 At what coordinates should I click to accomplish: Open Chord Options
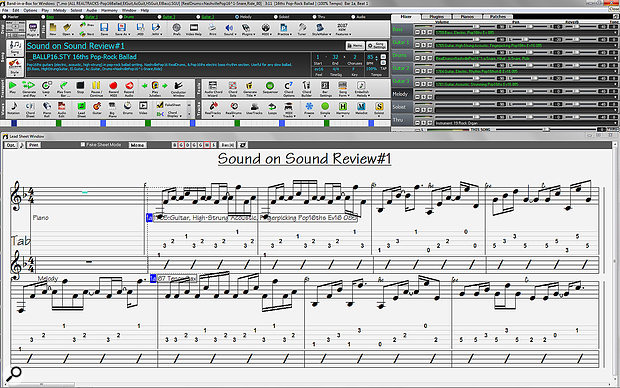tap(289, 88)
